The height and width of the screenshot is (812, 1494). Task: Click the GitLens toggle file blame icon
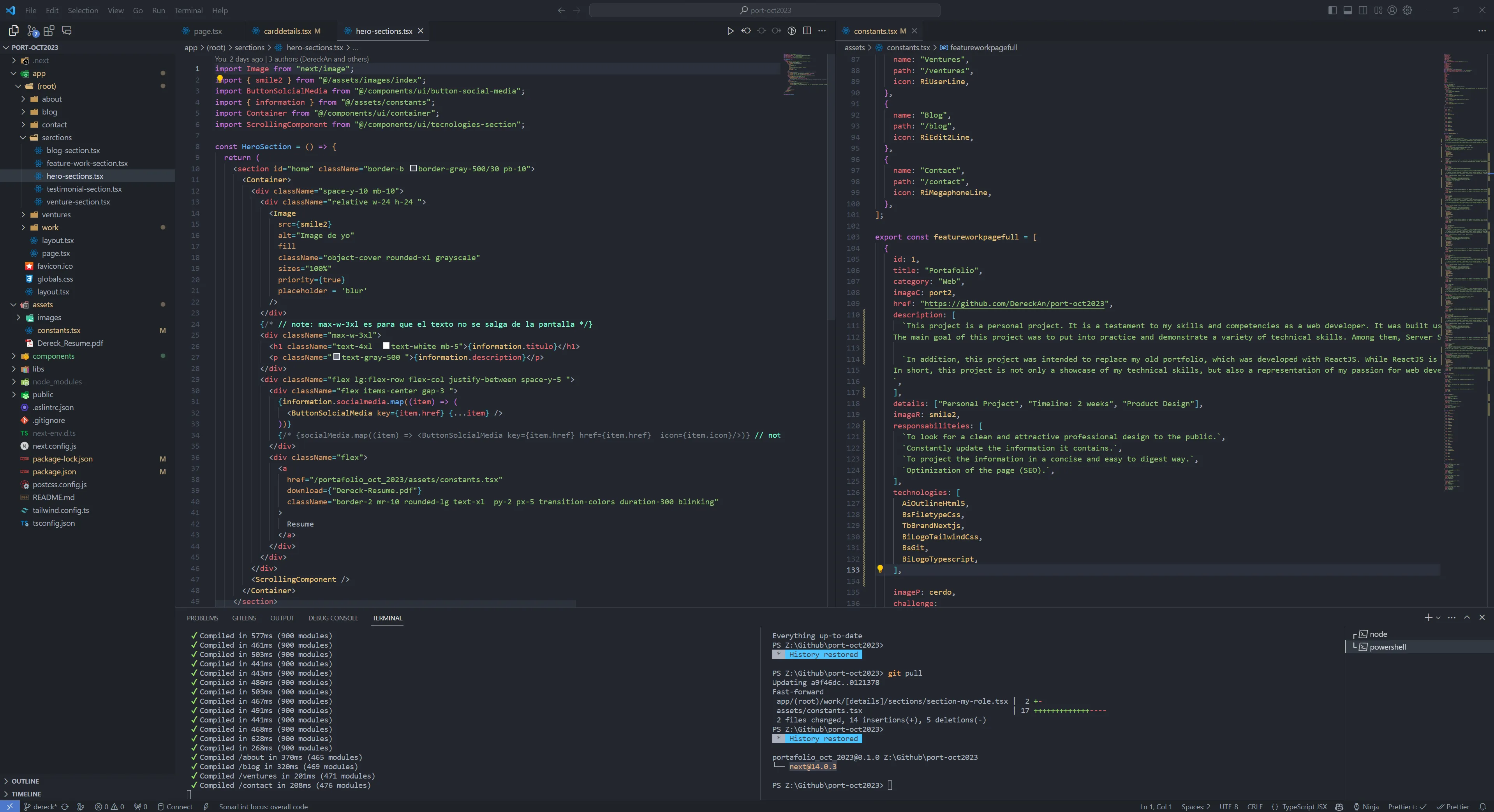tap(792, 31)
